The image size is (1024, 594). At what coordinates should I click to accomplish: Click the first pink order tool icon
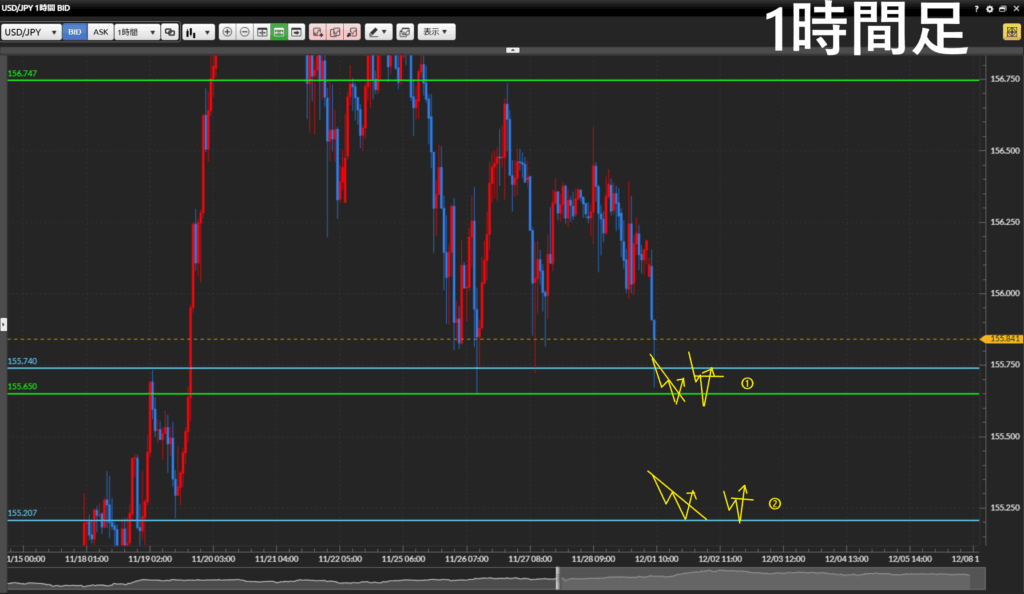pyautogui.click(x=317, y=32)
